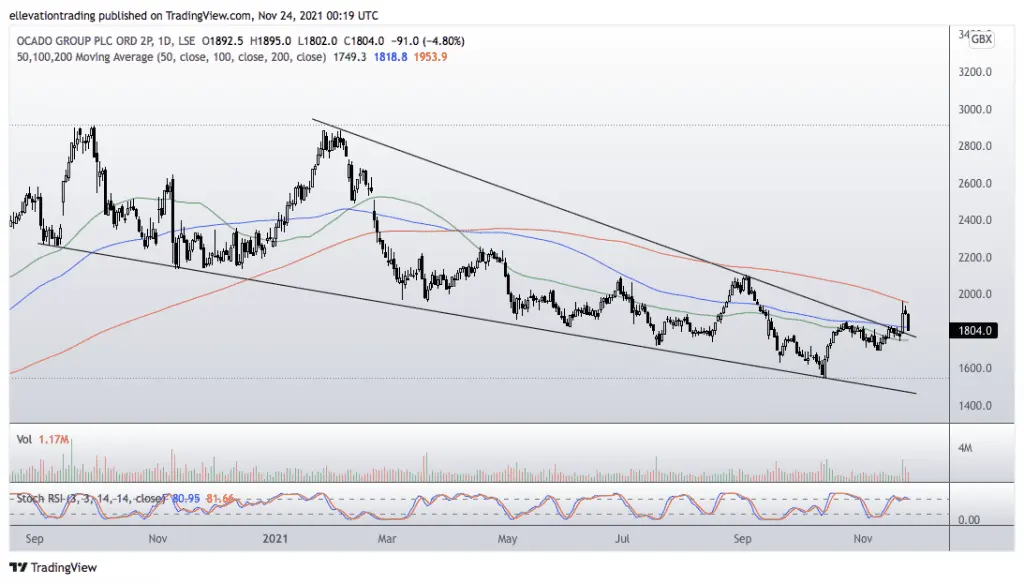1024x584 pixels.
Task: Click the 4M volume axis label
Action: 965,448
